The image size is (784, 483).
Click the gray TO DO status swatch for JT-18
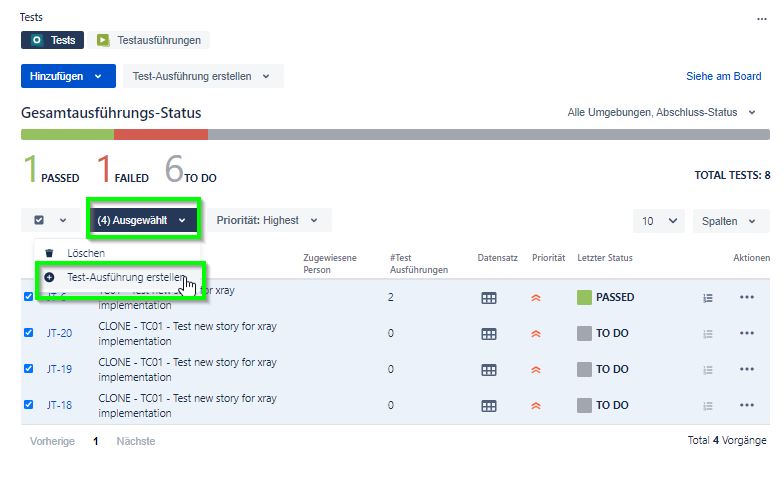584,406
